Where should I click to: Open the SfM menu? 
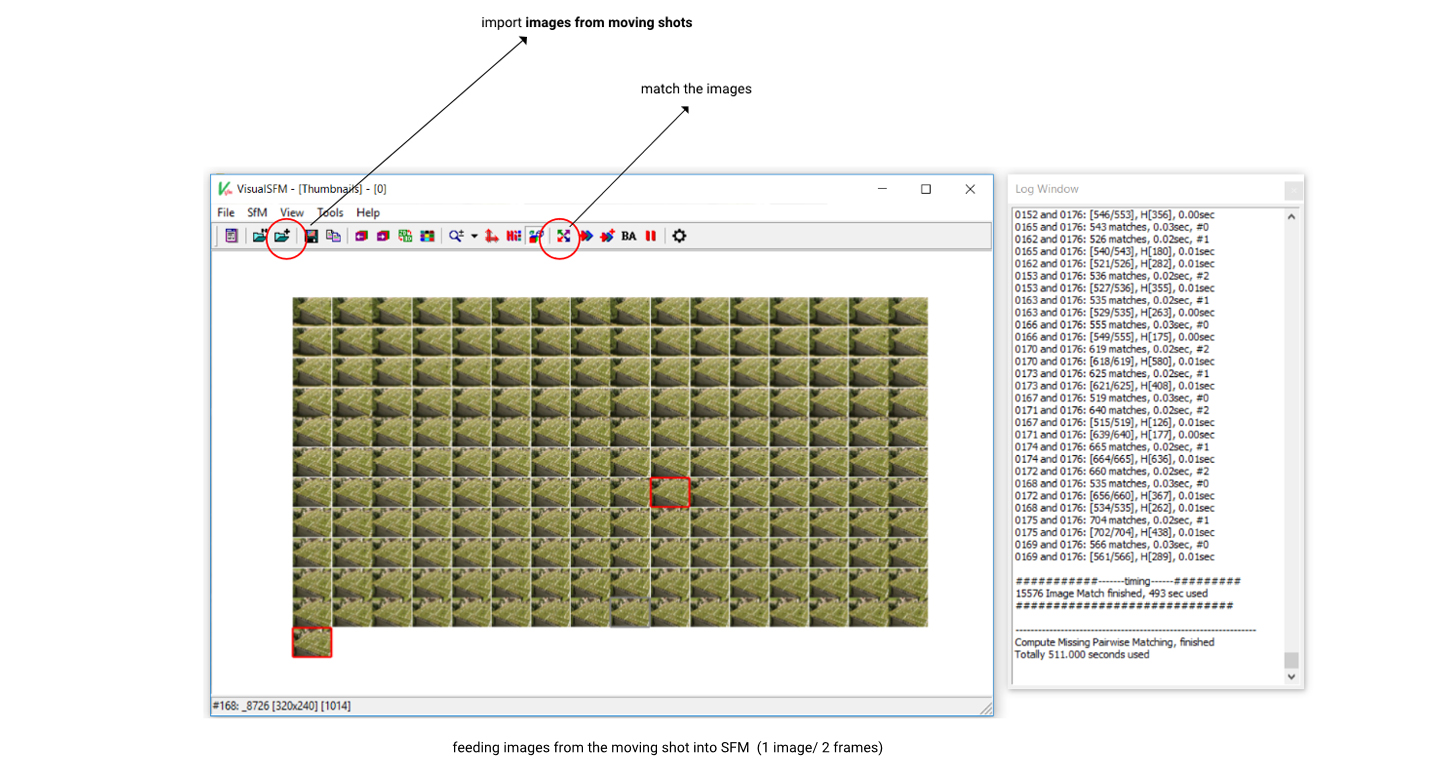tap(257, 212)
